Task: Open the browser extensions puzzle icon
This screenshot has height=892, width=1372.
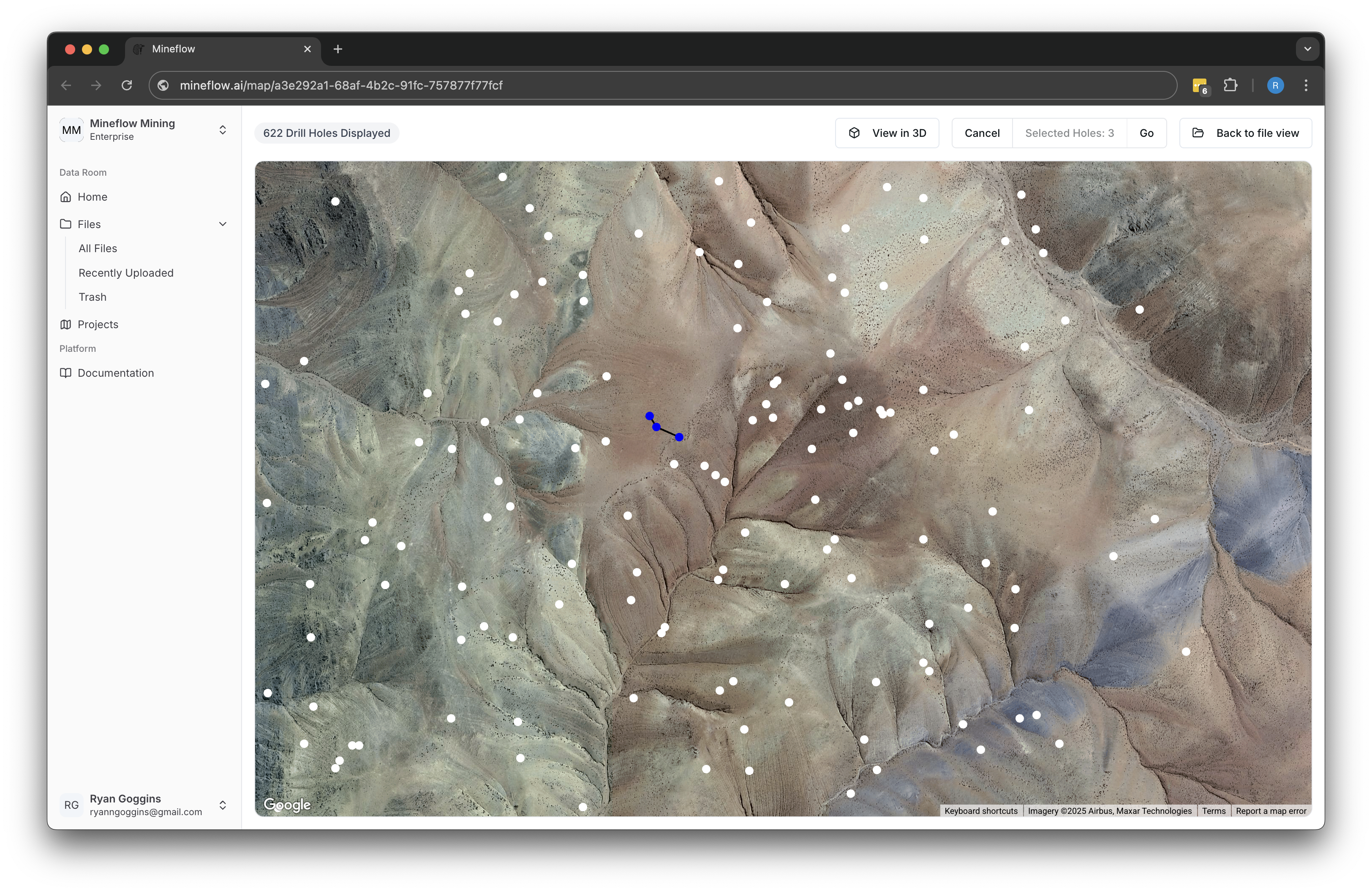Action: pos(1230,85)
